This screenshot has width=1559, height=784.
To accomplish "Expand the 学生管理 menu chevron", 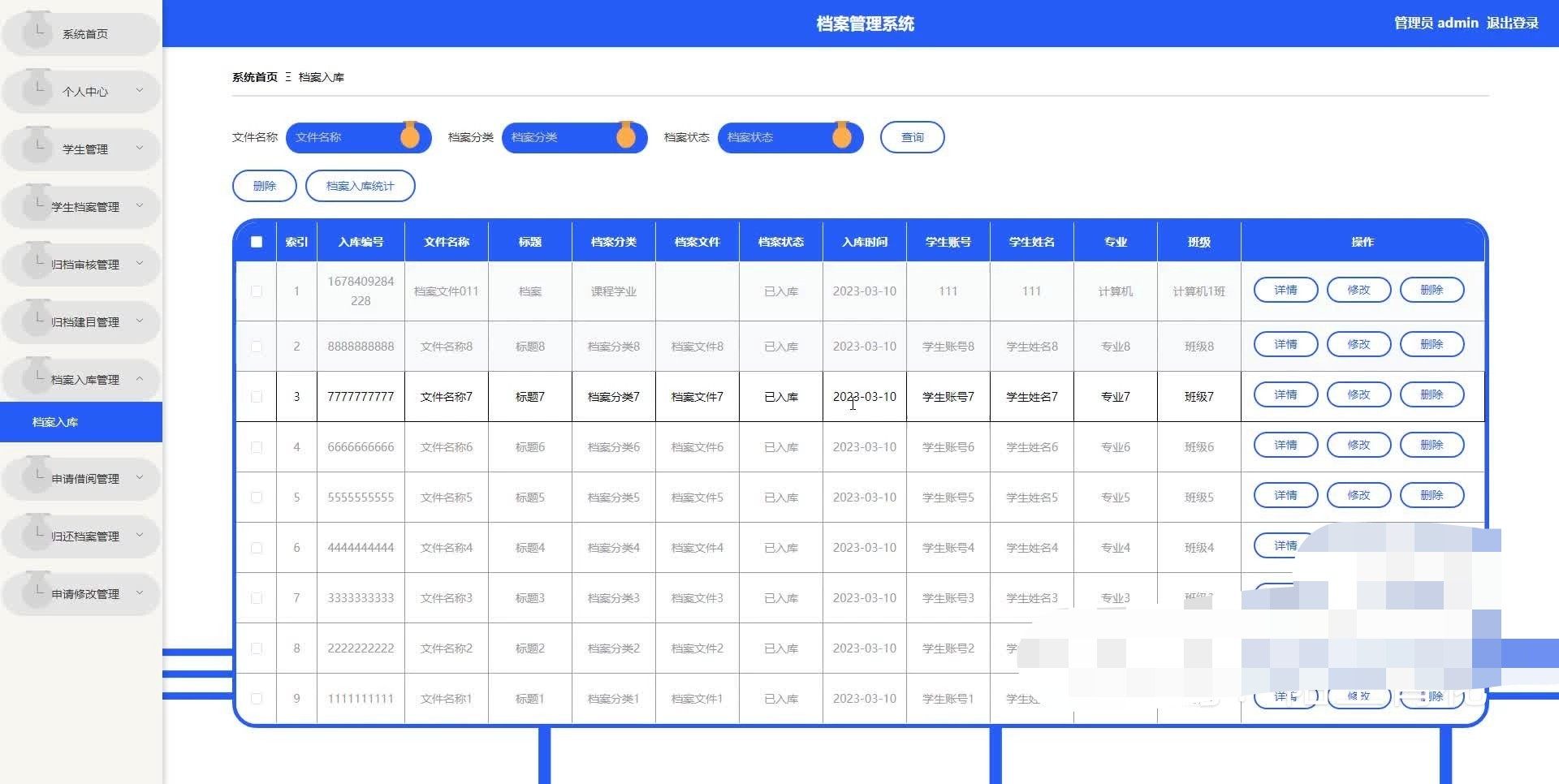I will click(140, 148).
